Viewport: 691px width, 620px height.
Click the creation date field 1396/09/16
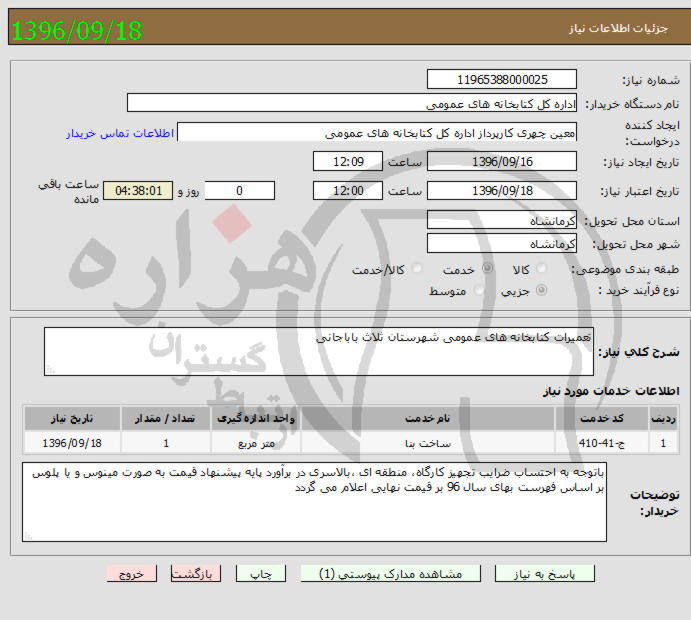pos(502,161)
